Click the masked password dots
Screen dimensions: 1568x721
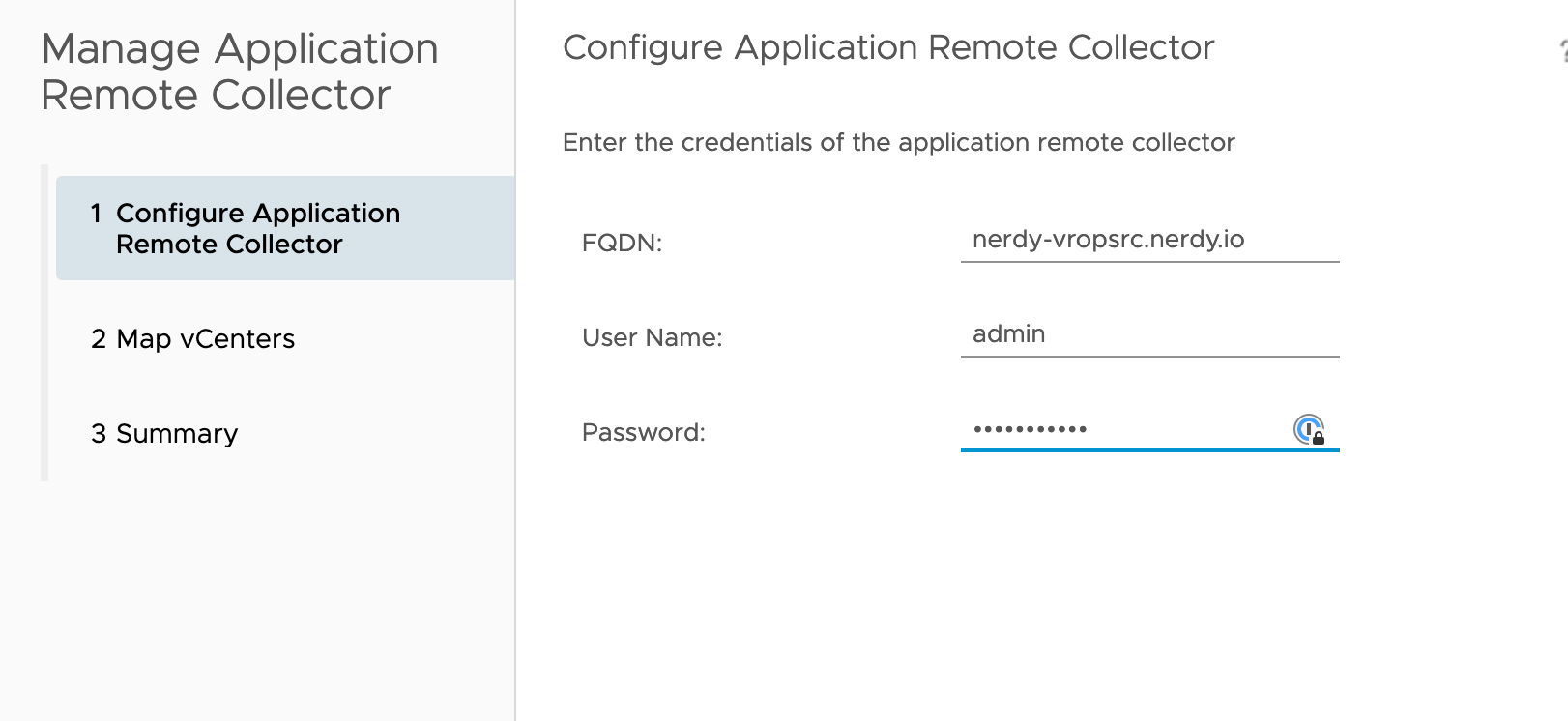click(1030, 429)
